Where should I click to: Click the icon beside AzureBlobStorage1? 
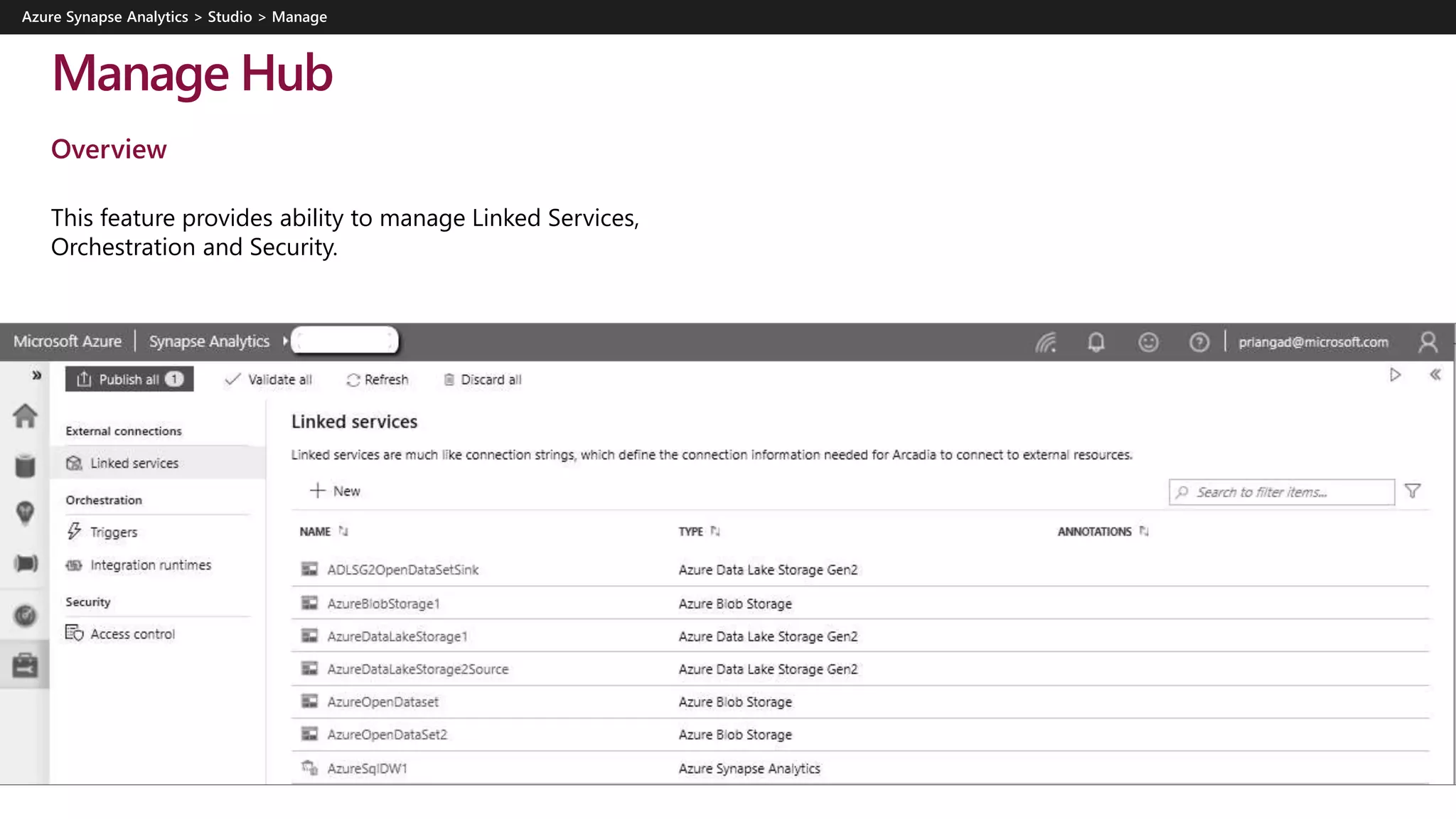(309, 603)
